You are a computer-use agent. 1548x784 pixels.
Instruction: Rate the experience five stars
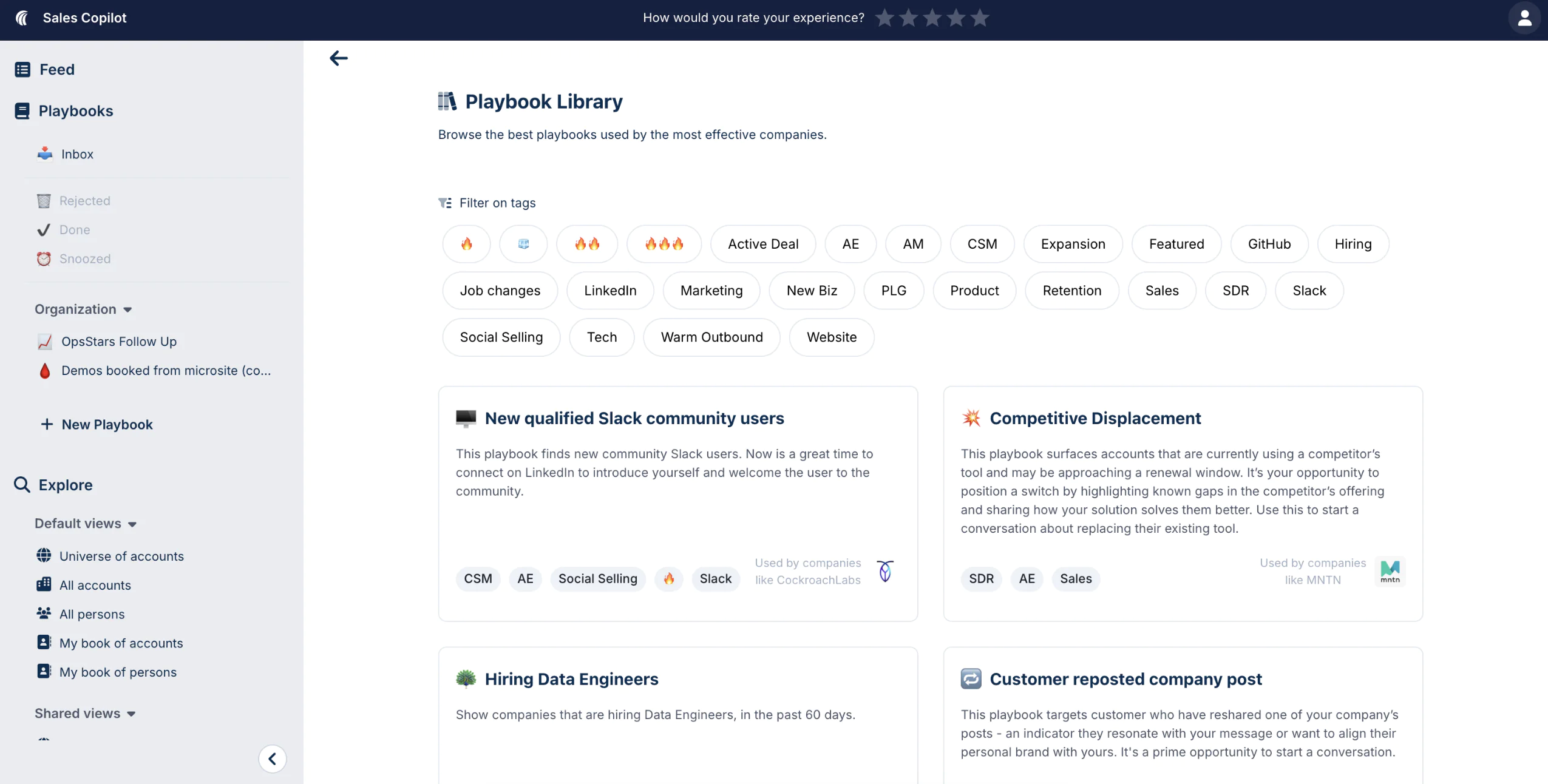pyautogui.click(x=980, y=18)
